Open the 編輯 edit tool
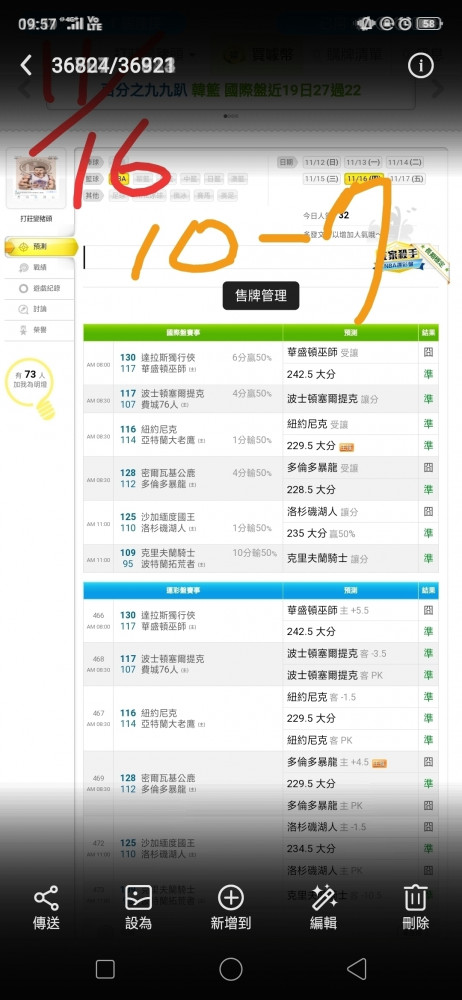The image size is (462, 1000). pyautogui.click(x=323, y=908)
